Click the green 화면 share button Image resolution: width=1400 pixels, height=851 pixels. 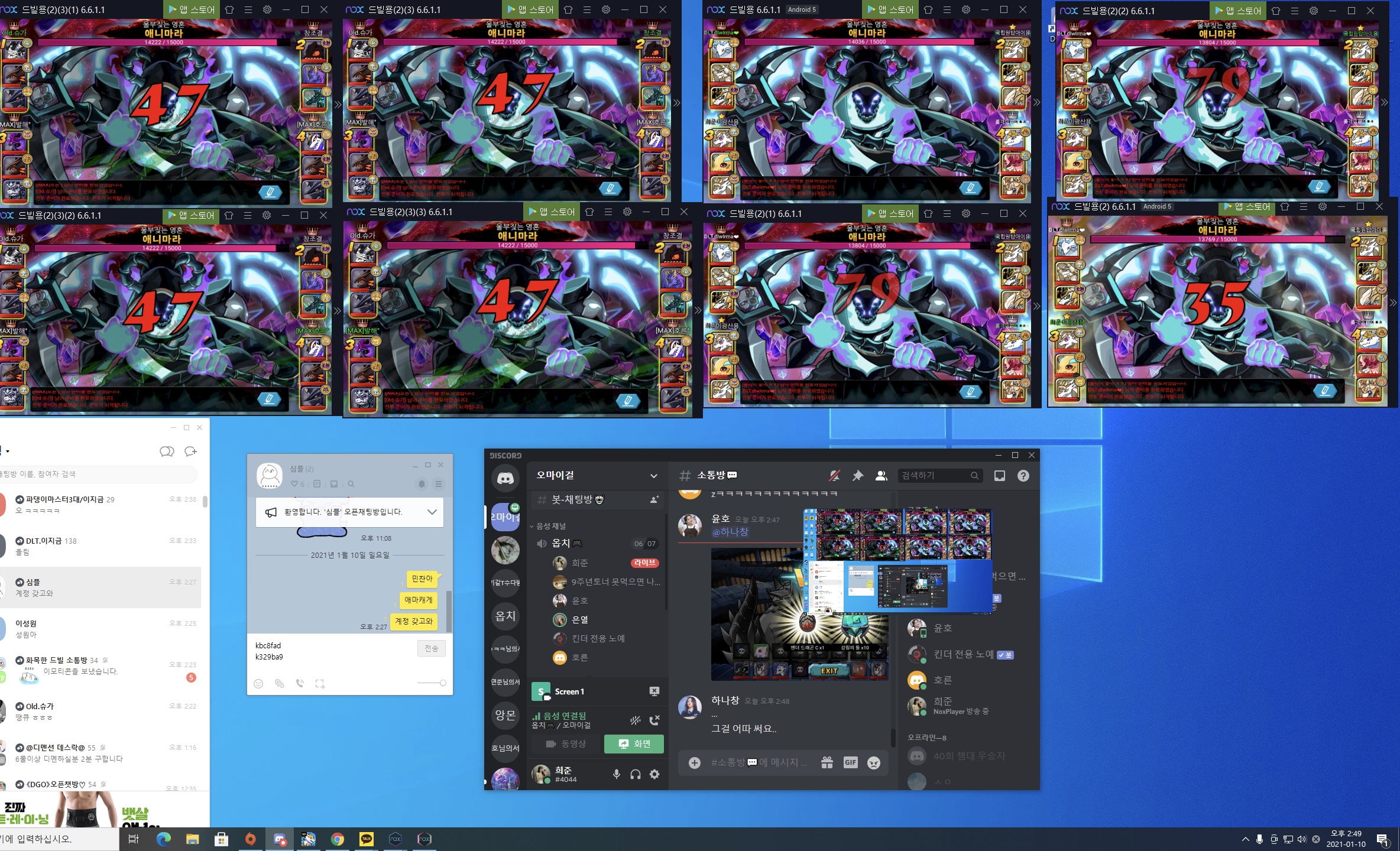634,743
